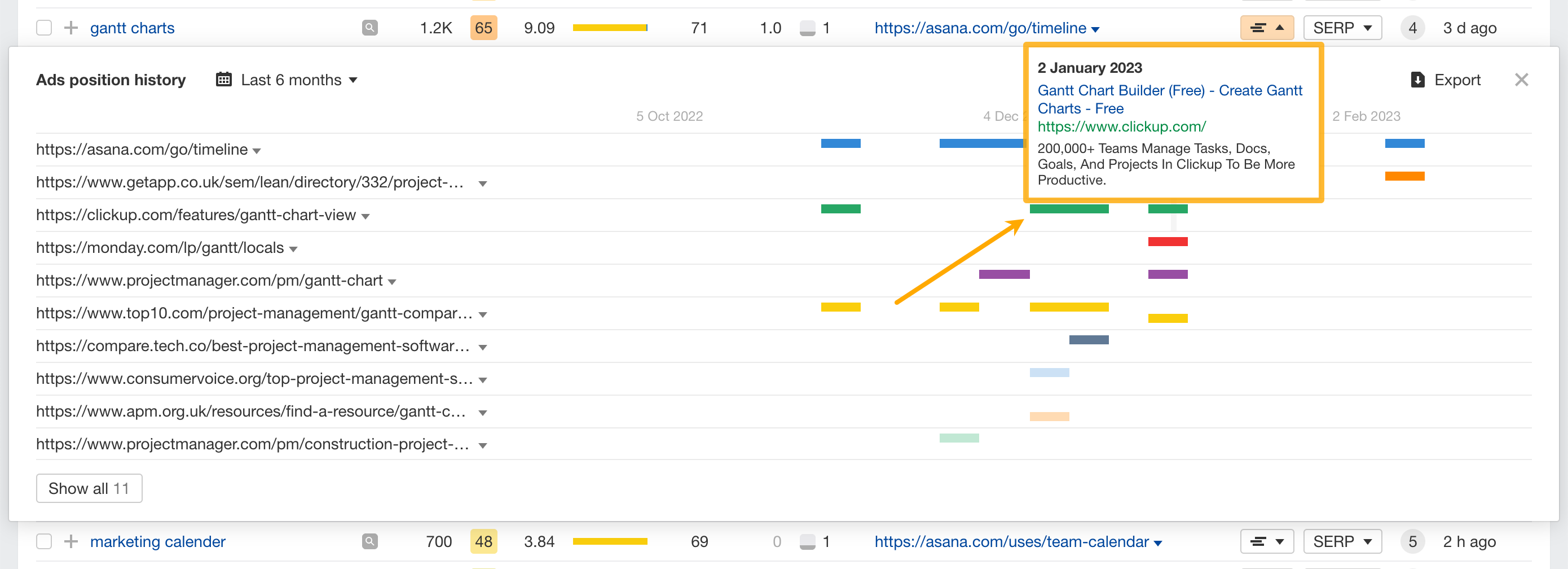
Task: Open the marketing calender keyword link
Action: [158, 541]
